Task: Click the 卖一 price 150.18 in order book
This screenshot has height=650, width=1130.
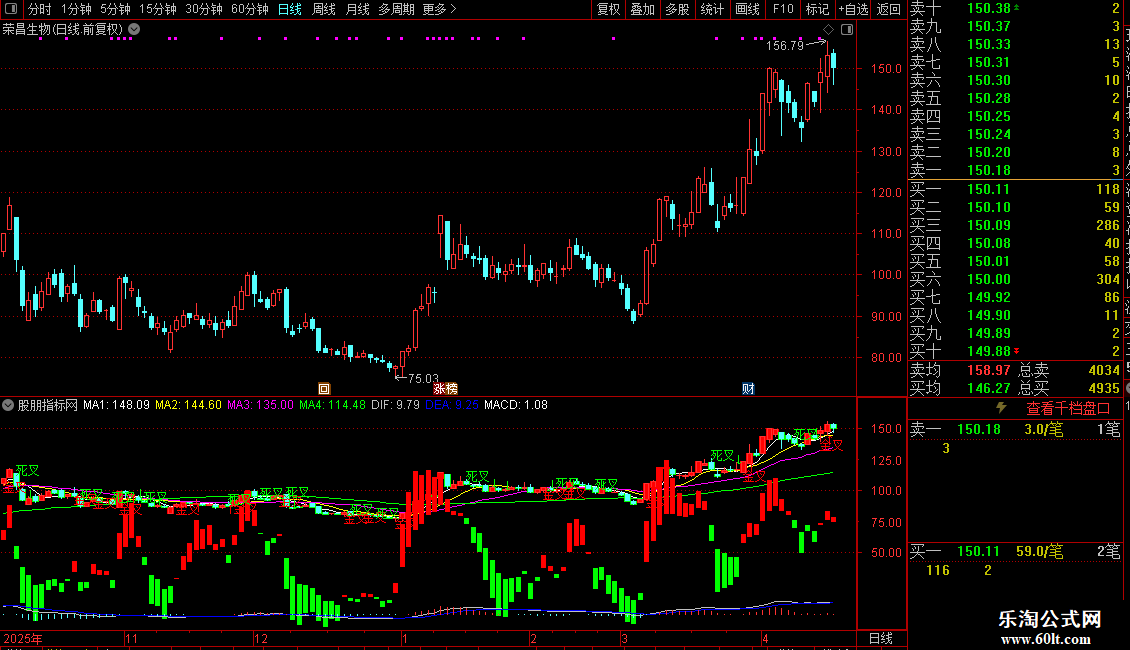Action: (x=989, y=170)
